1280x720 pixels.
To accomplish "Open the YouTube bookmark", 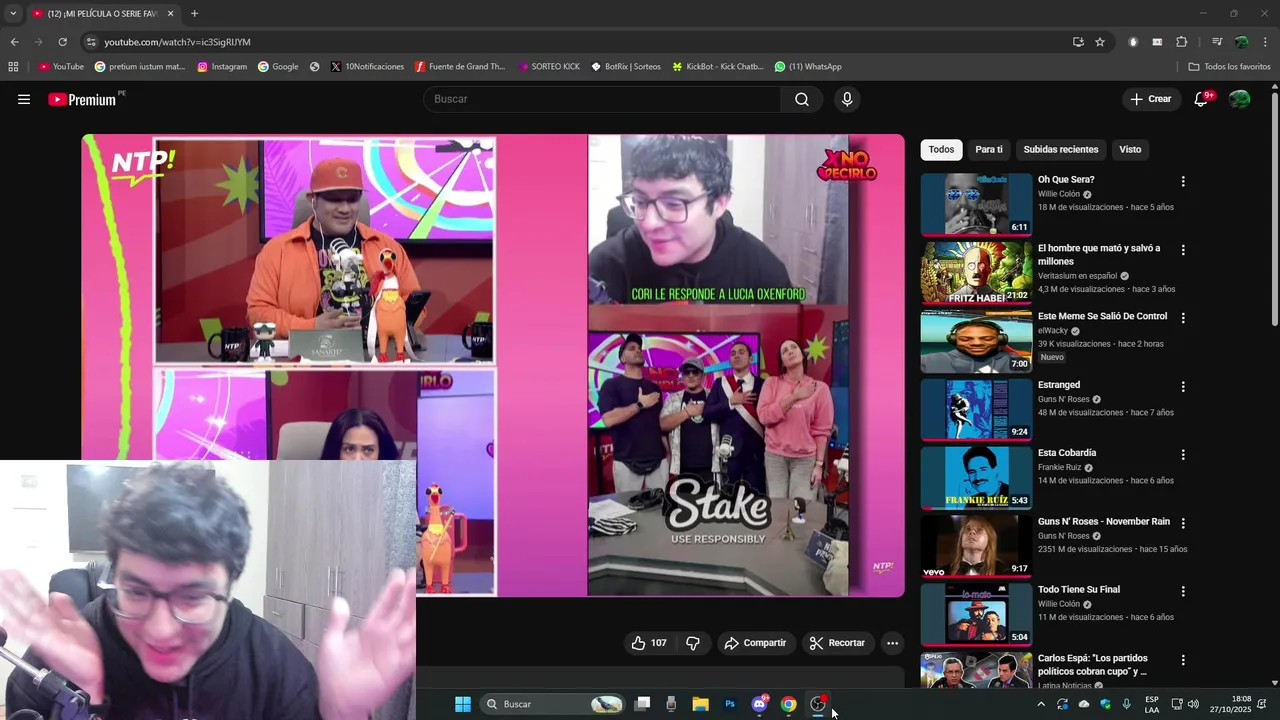I will click(61, 67).
